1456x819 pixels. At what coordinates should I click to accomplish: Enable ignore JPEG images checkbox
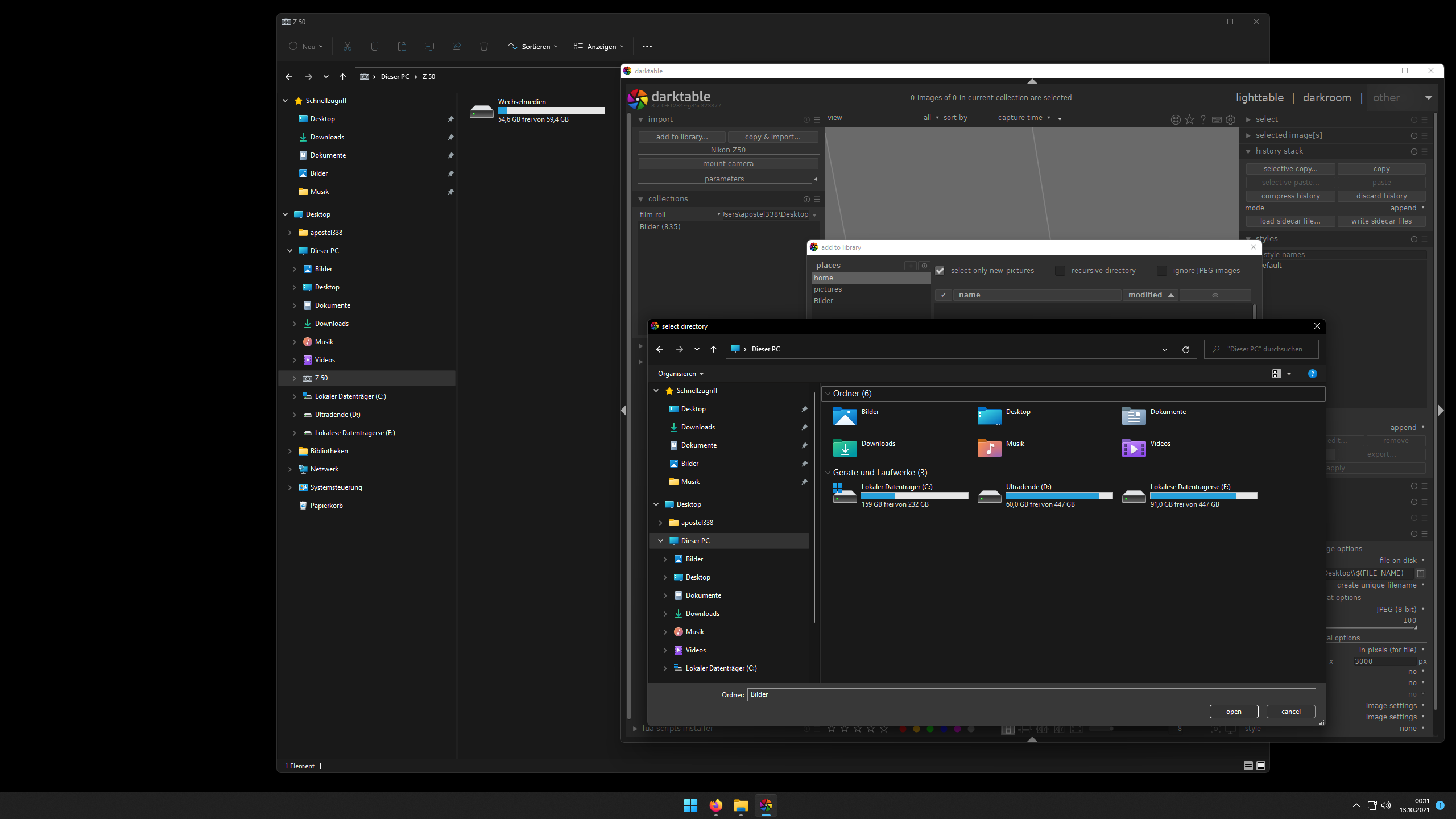pyautogui.click(x=1162, y=271)
